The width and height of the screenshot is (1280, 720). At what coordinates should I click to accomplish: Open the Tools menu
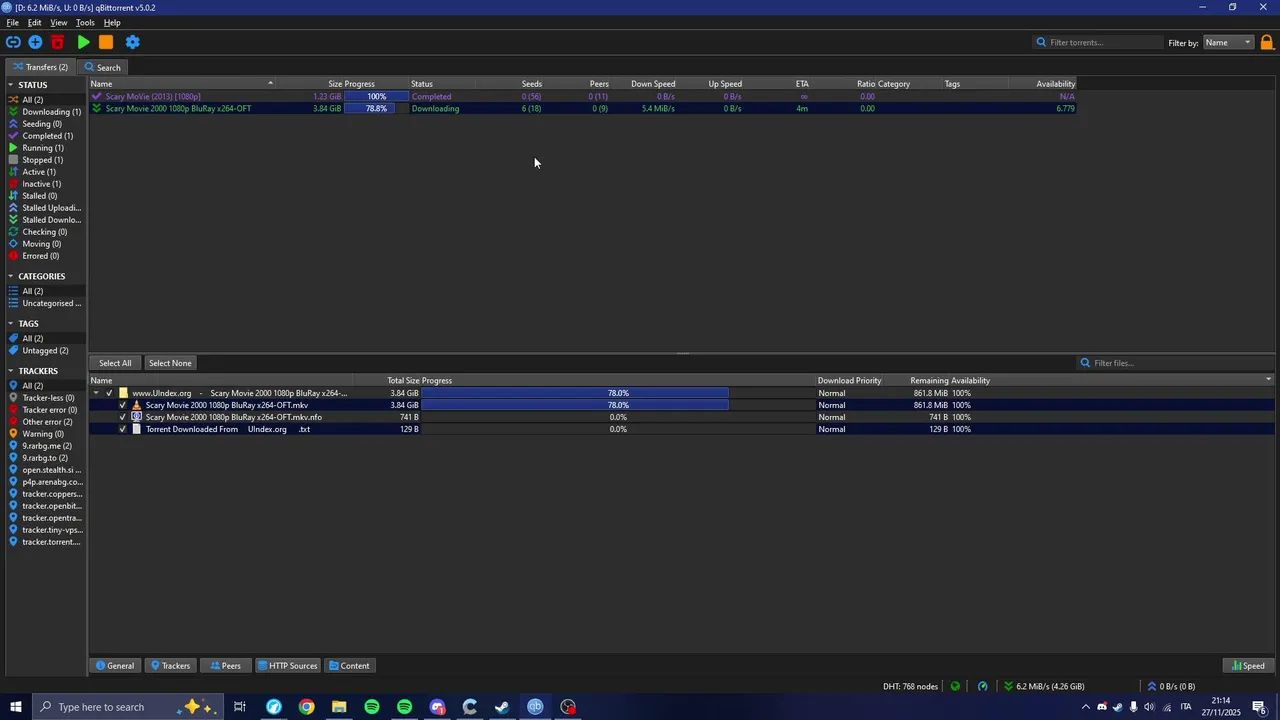pos(86,22)
